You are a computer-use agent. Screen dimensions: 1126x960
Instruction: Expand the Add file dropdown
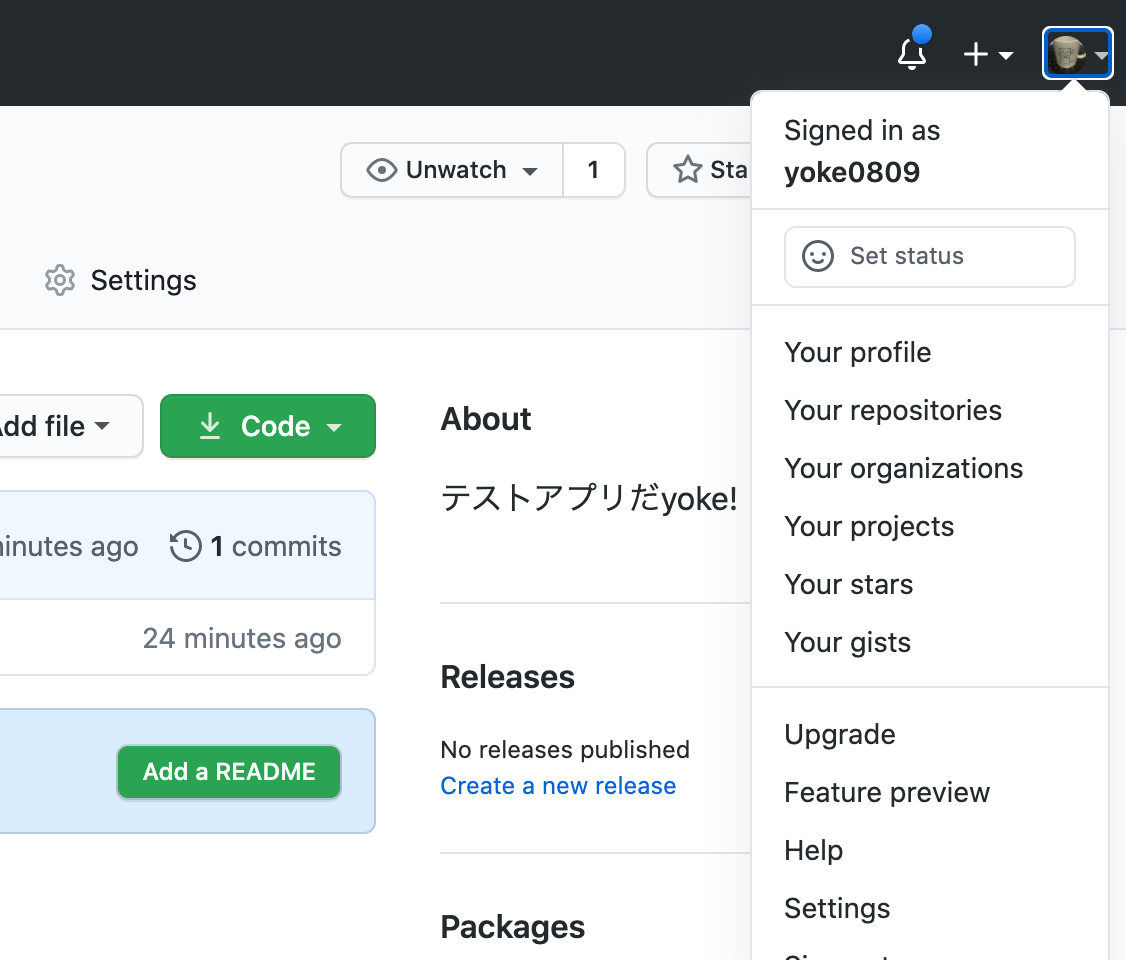70,426
